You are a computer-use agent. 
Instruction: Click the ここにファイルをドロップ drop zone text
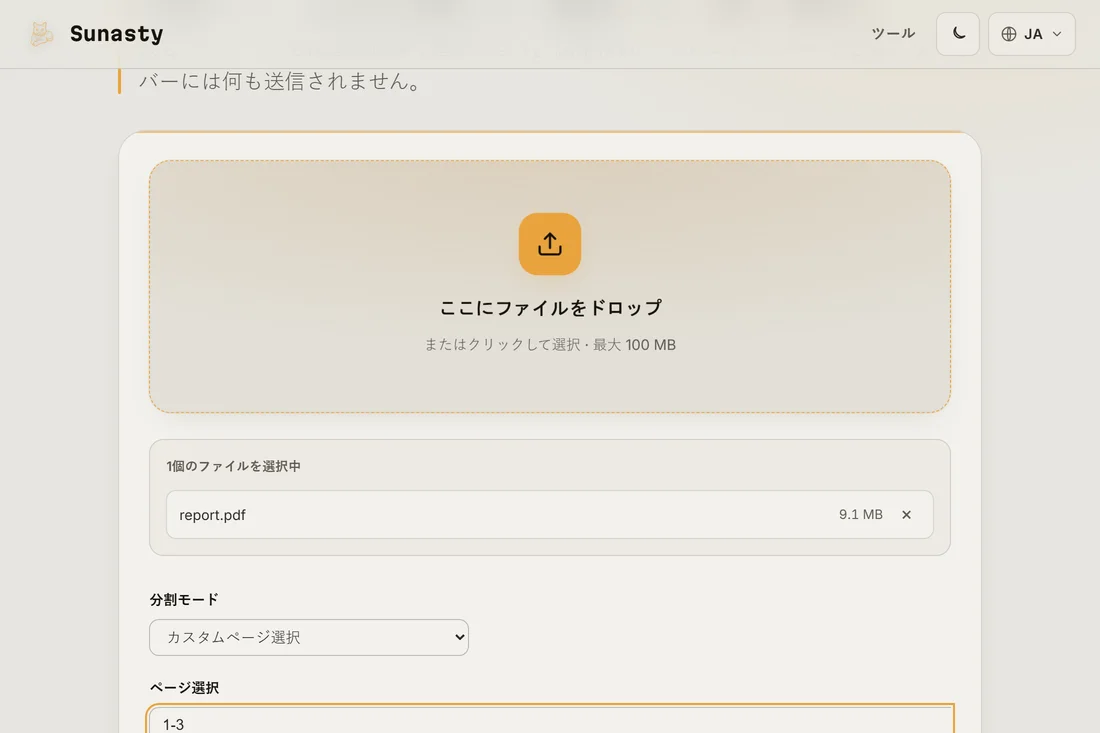[550, 307]
